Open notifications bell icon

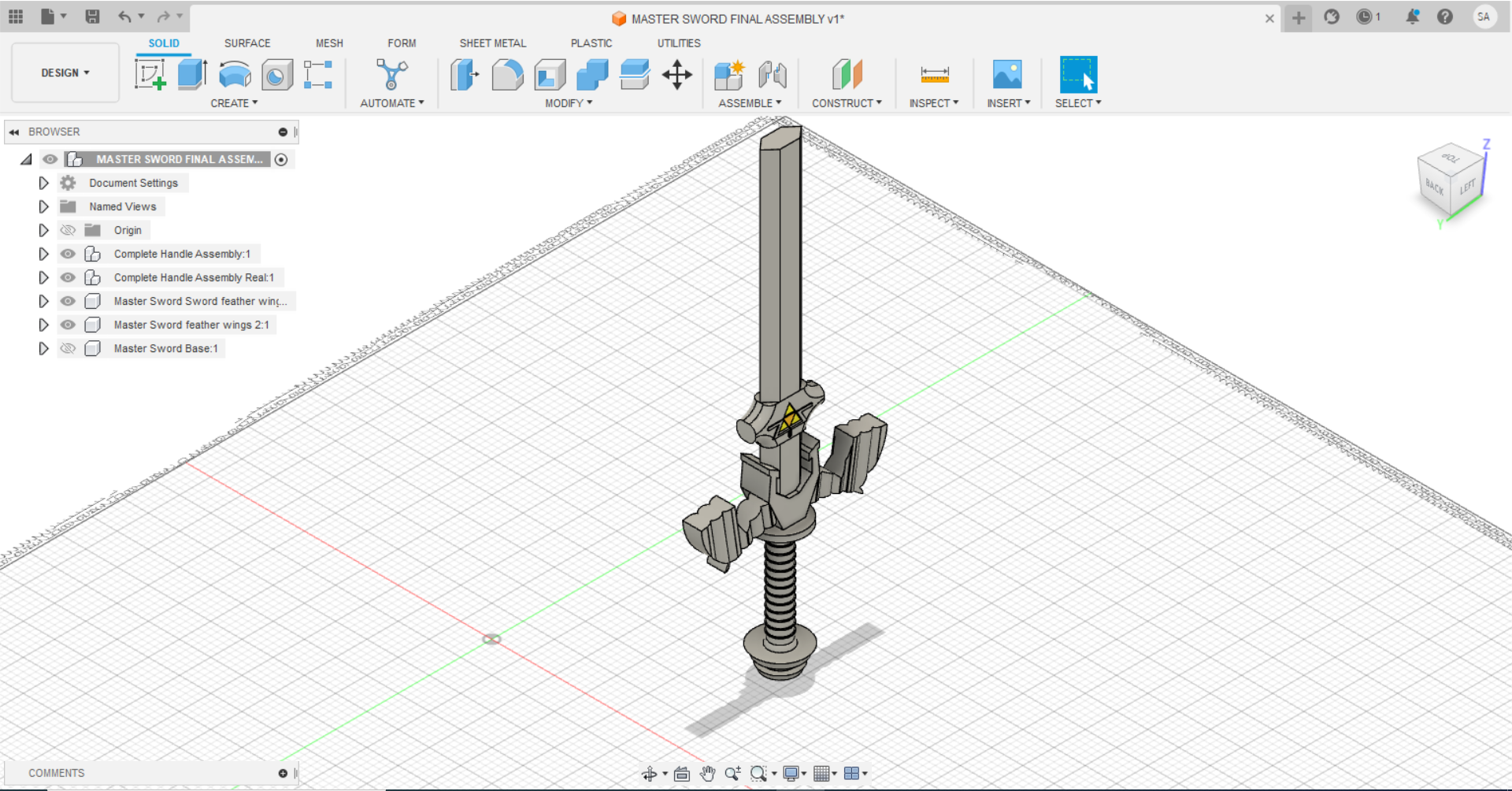1412,17
